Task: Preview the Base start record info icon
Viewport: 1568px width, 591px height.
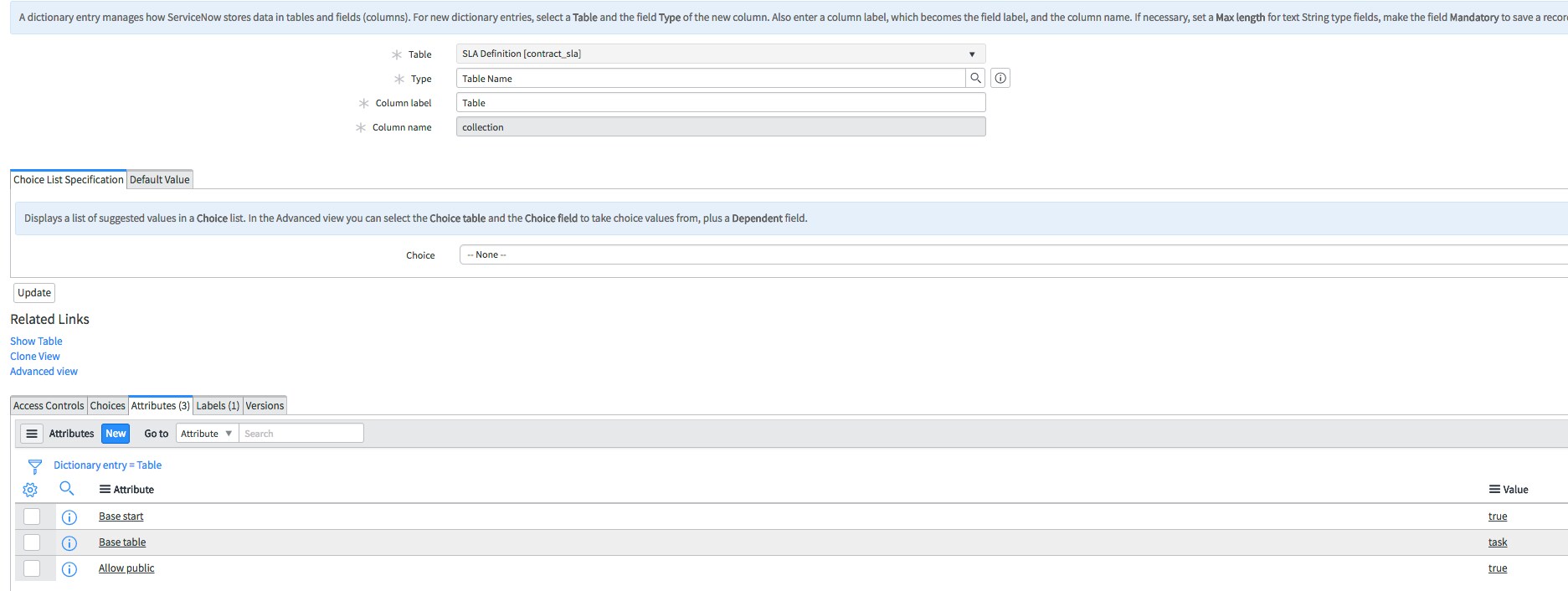Action: coord(69,517)
